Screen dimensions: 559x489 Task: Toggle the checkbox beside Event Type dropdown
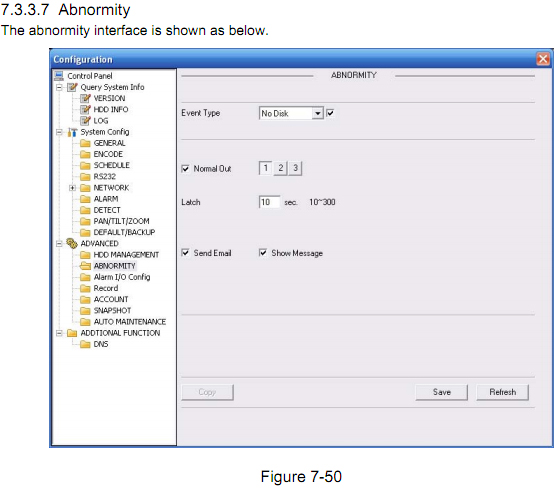point(330,113)
